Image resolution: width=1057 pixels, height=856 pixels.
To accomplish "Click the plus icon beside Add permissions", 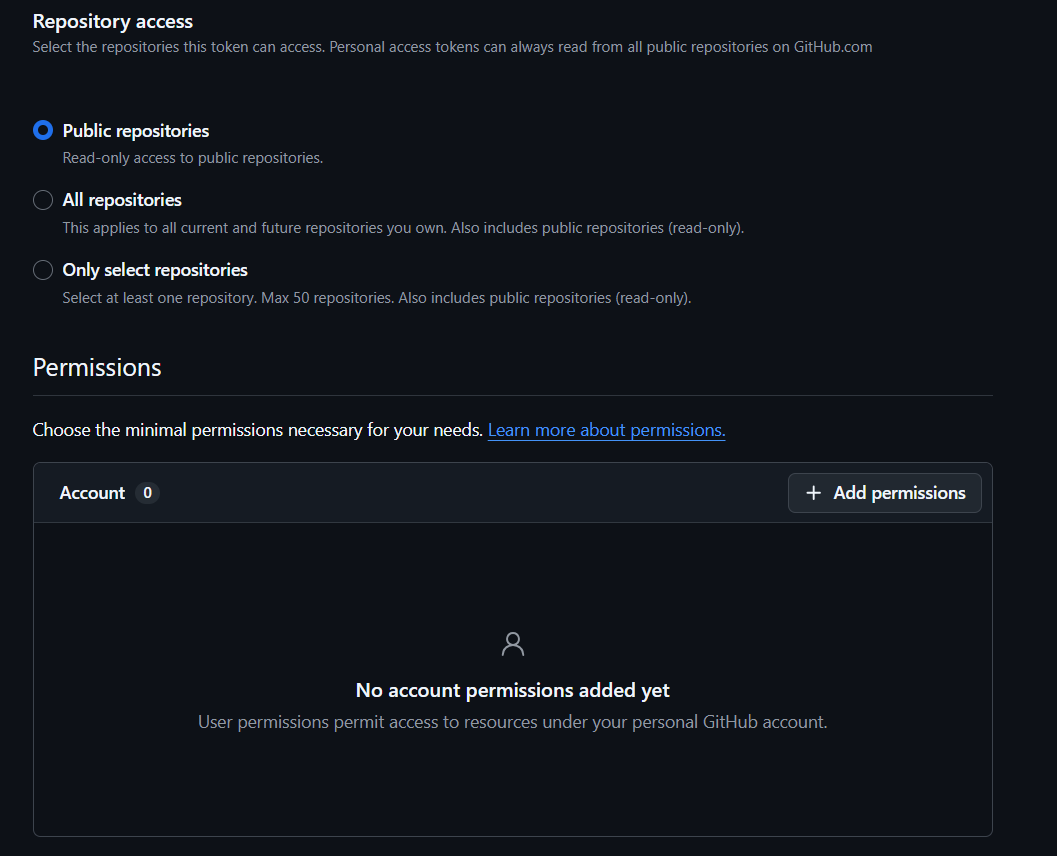I will click(x=814, y=493).
